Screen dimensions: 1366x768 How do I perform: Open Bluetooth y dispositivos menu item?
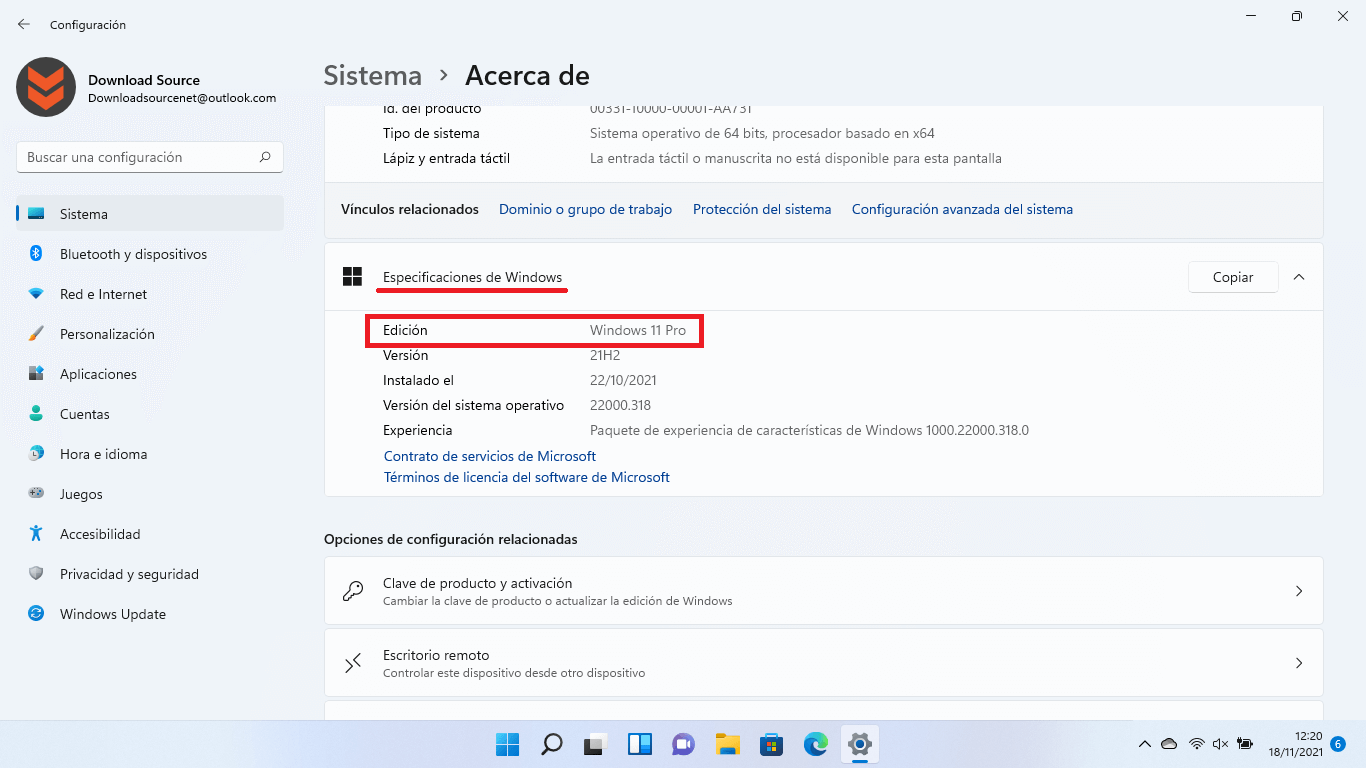(x=150, y=254)
